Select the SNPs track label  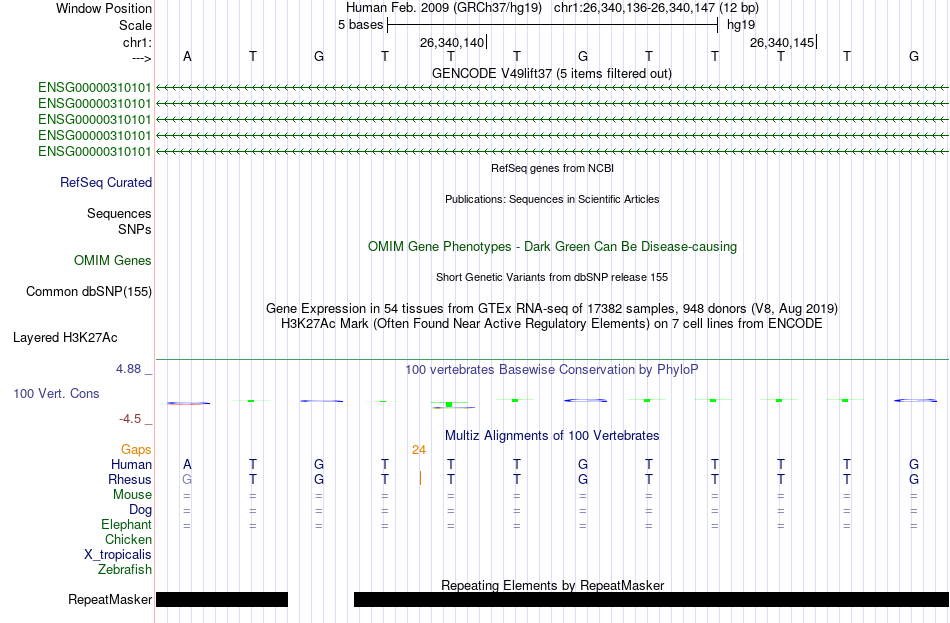point(135,230)
